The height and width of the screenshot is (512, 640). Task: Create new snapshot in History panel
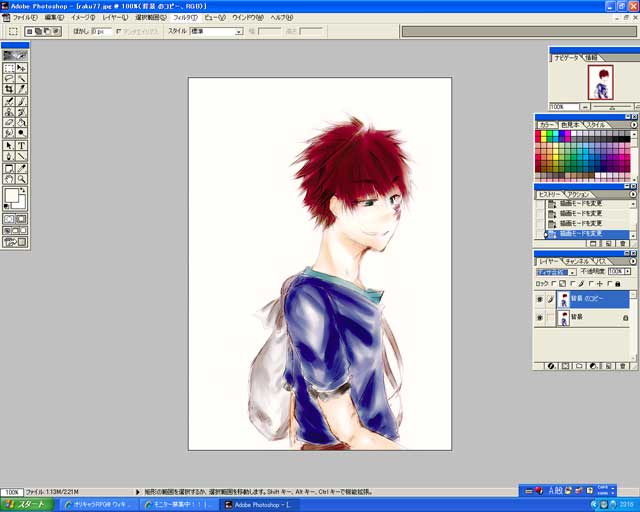click(x=608, y=243)
